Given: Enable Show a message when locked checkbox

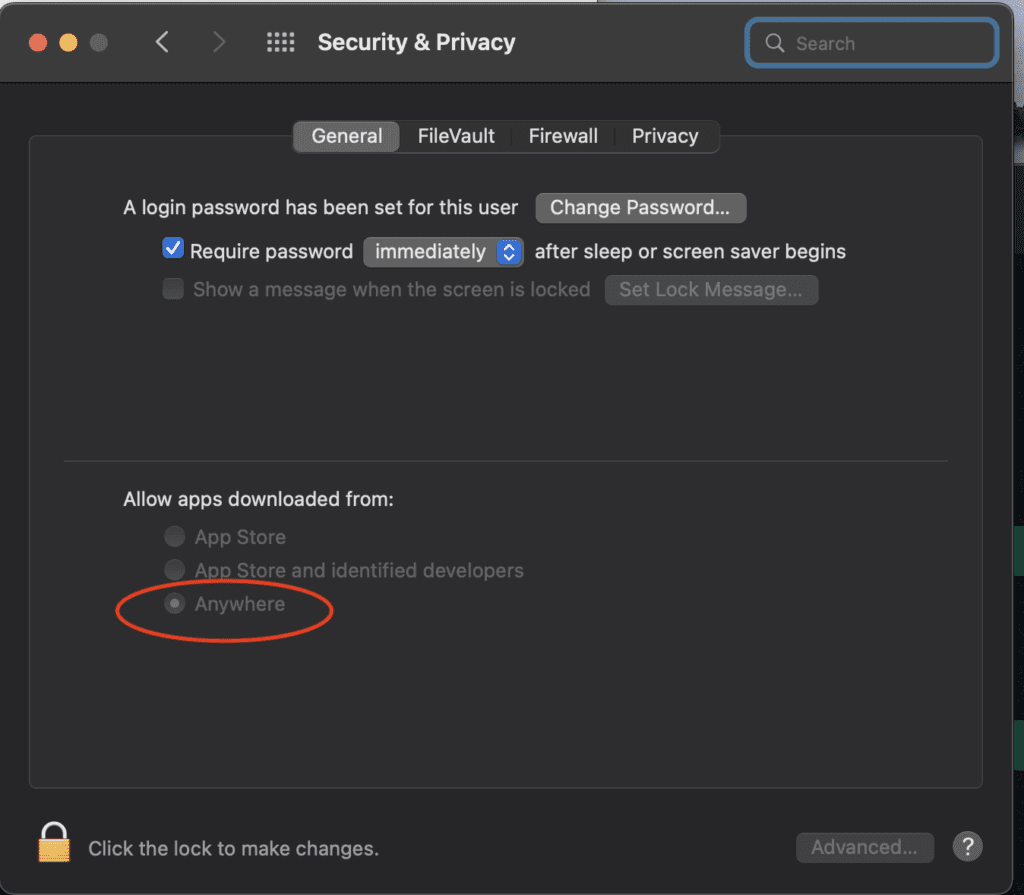Looking at the screenshot, I should [x=173, y=289].
